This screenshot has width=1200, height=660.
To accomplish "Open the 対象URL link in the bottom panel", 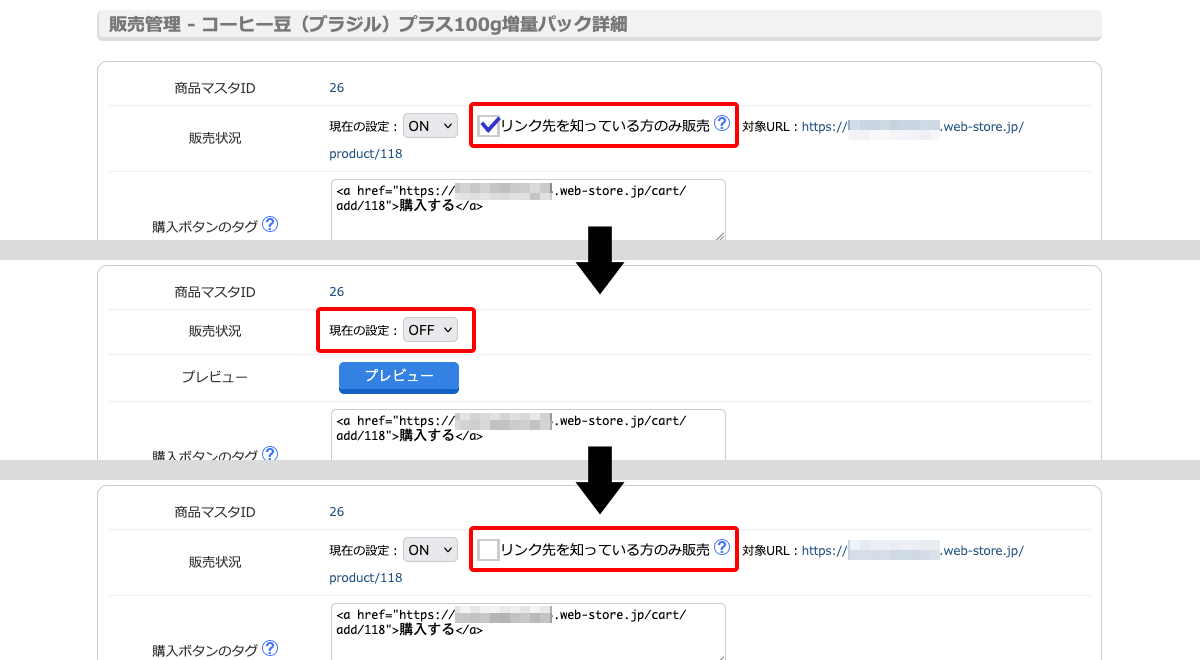I will 912,550.
